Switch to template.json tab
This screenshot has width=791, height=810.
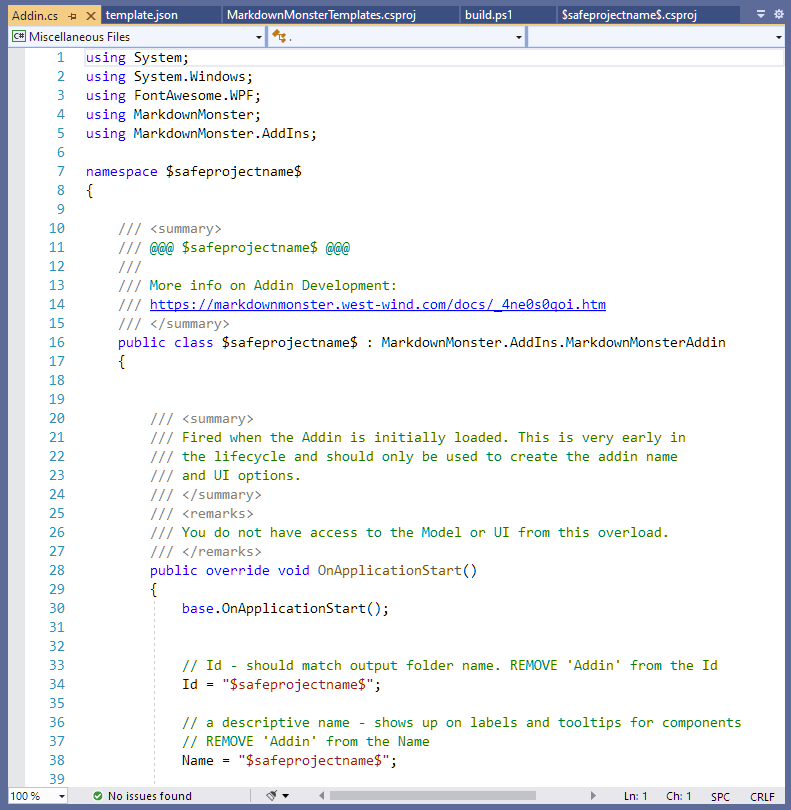pyautogui.click(x=142, y=15)
